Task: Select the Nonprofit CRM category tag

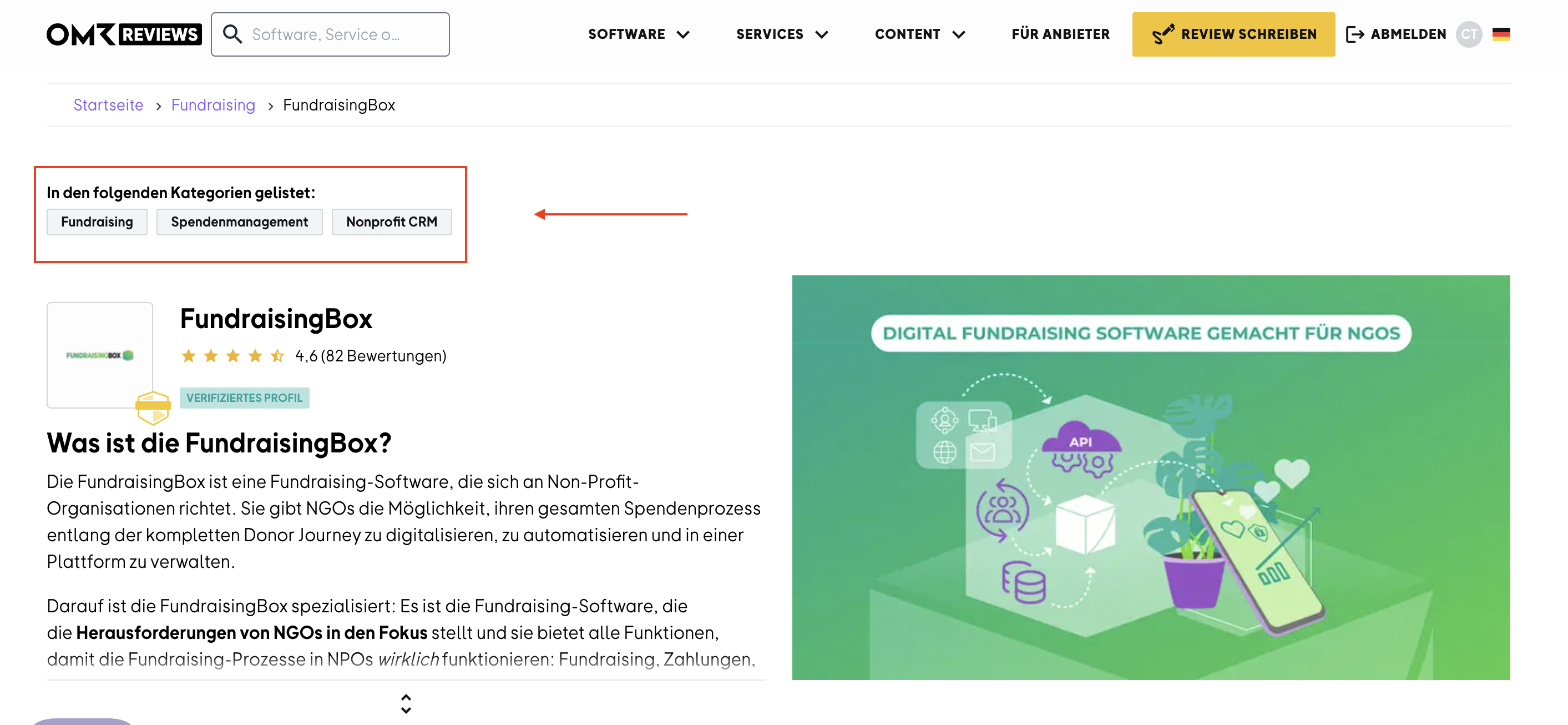Action: pyautogui.click(x=391, y=221)
